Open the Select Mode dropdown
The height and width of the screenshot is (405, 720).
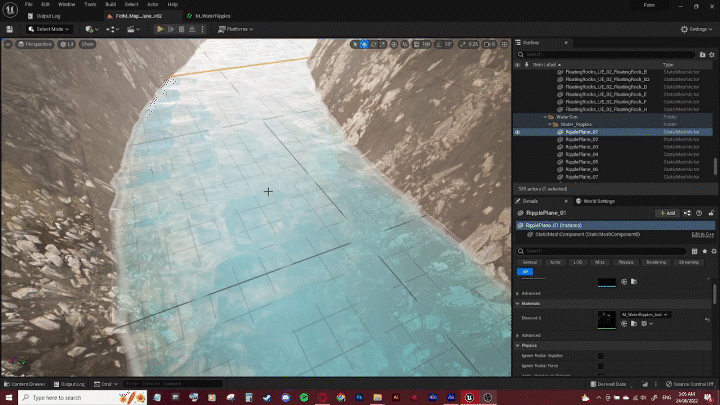tap(49, 29)
